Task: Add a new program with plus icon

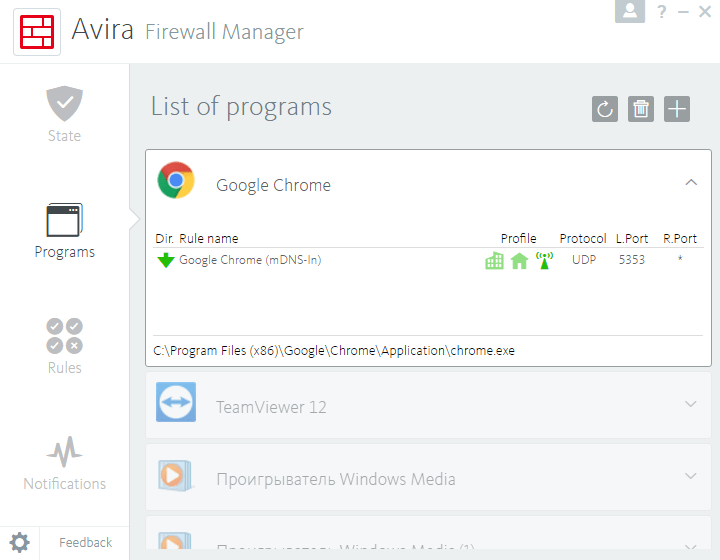Action: point(677,109)
